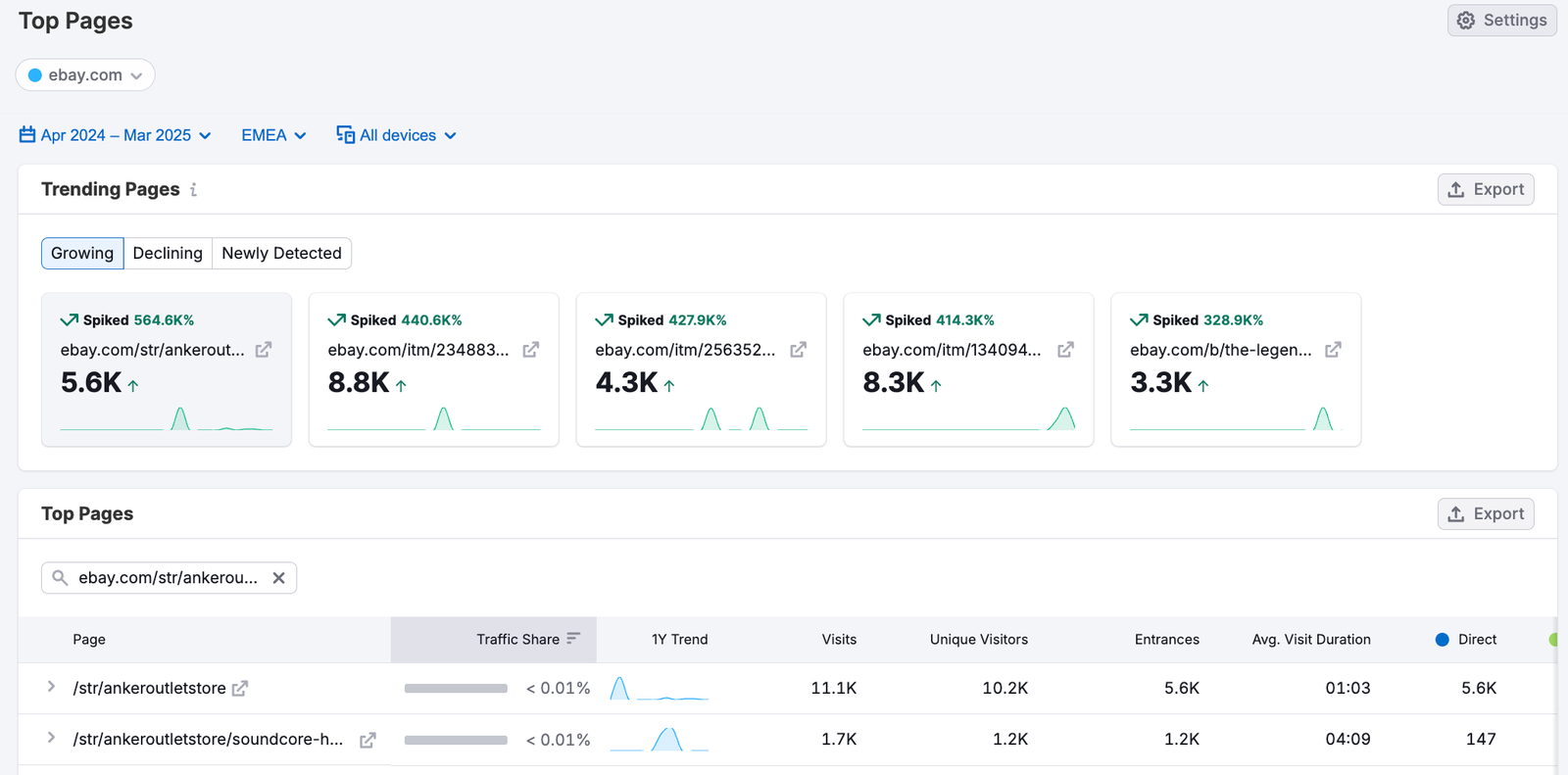Clear the page search filter with X
Screen dimensions: 1568x775
[x=279, y=578]
